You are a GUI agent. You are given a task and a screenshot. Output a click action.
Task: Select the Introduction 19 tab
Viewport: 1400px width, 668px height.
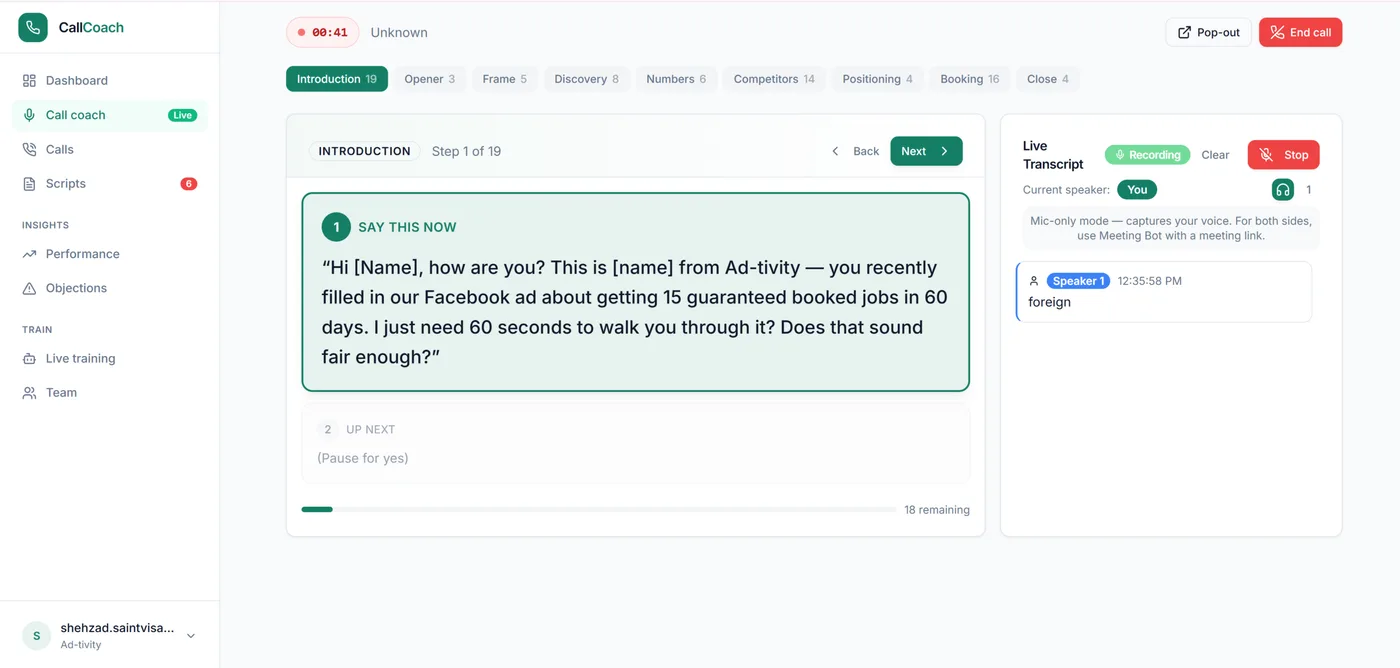[337, 79]
